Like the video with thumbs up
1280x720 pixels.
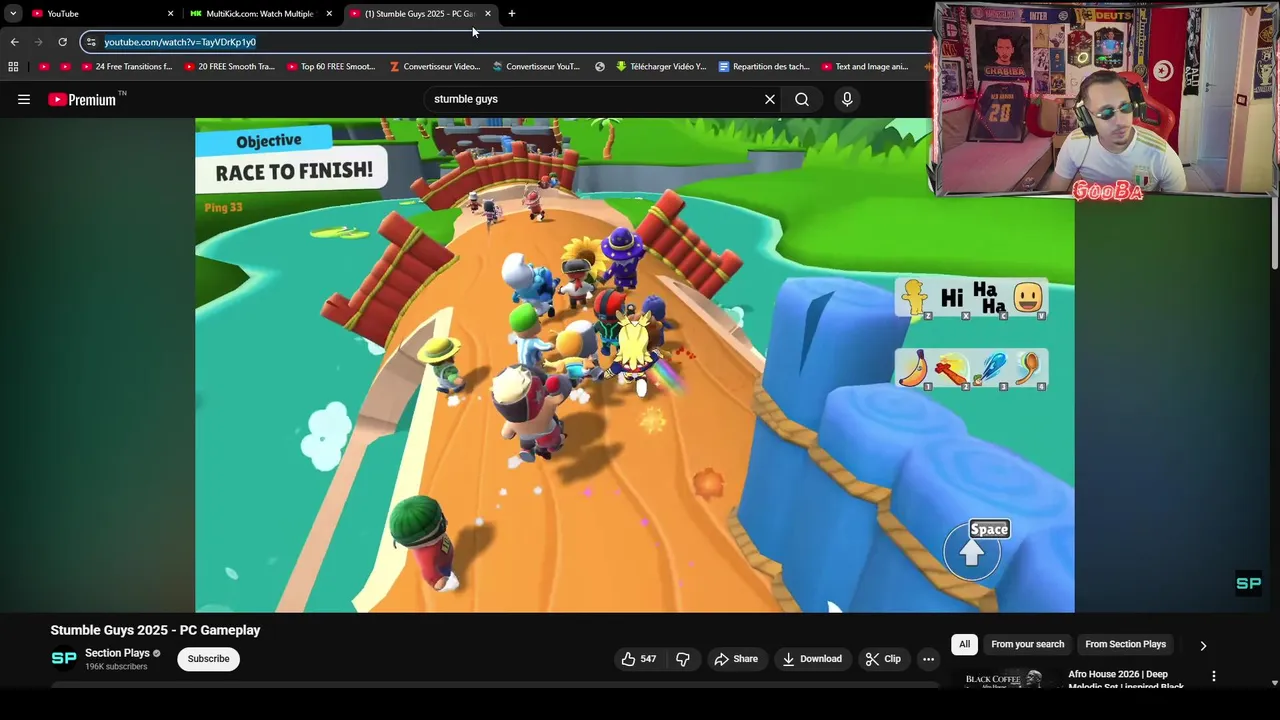[x=638, y=659]
